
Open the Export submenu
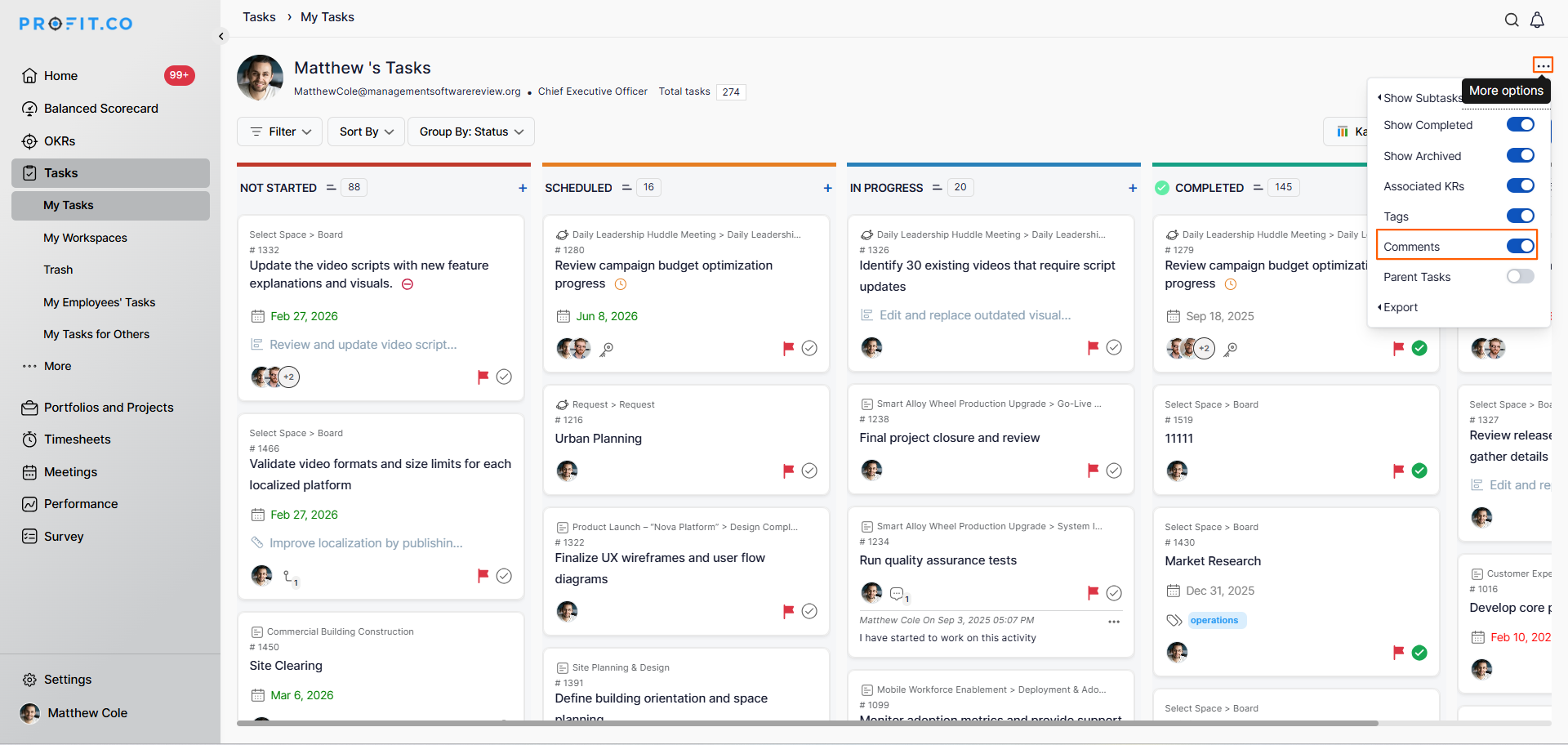(x=1401, y=307)
